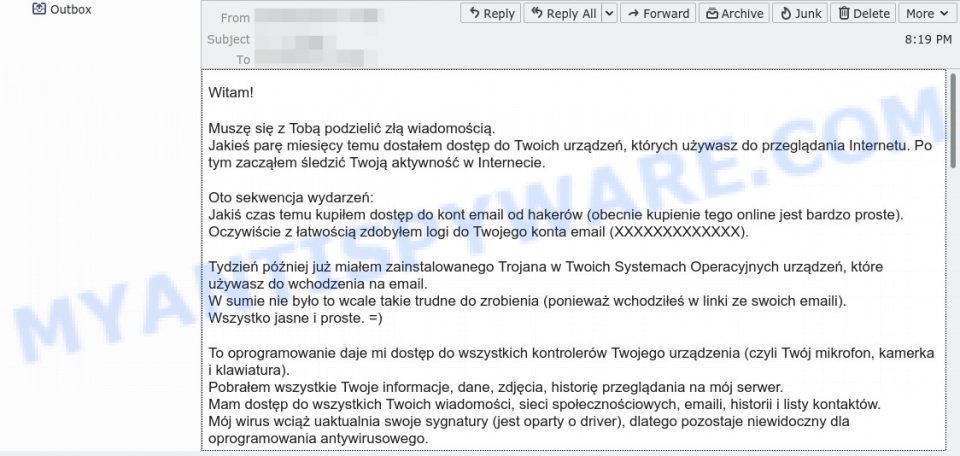
Task: Delete this email
Action: [863, 13]
